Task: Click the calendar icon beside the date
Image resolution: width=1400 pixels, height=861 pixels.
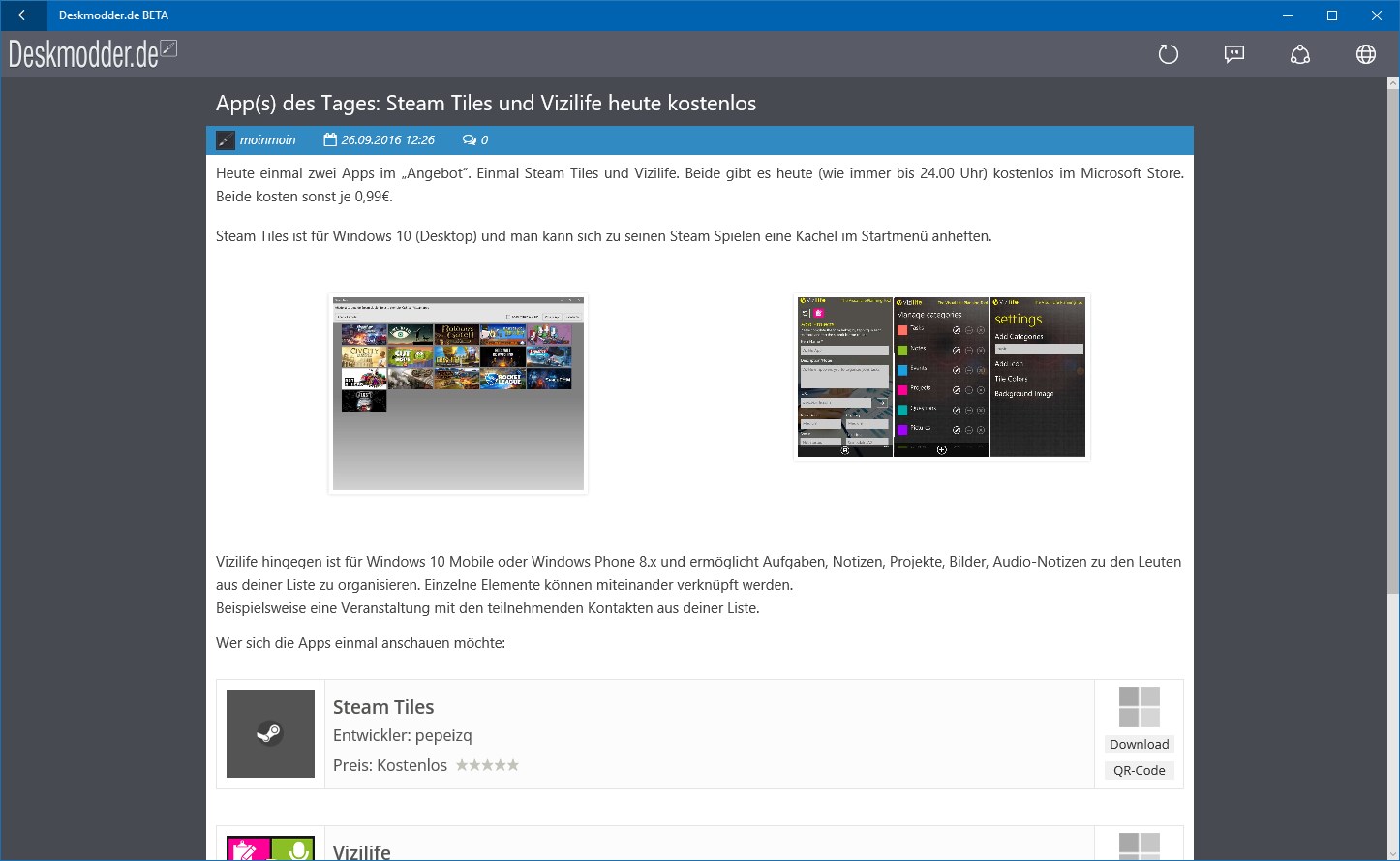Action: 330,139
